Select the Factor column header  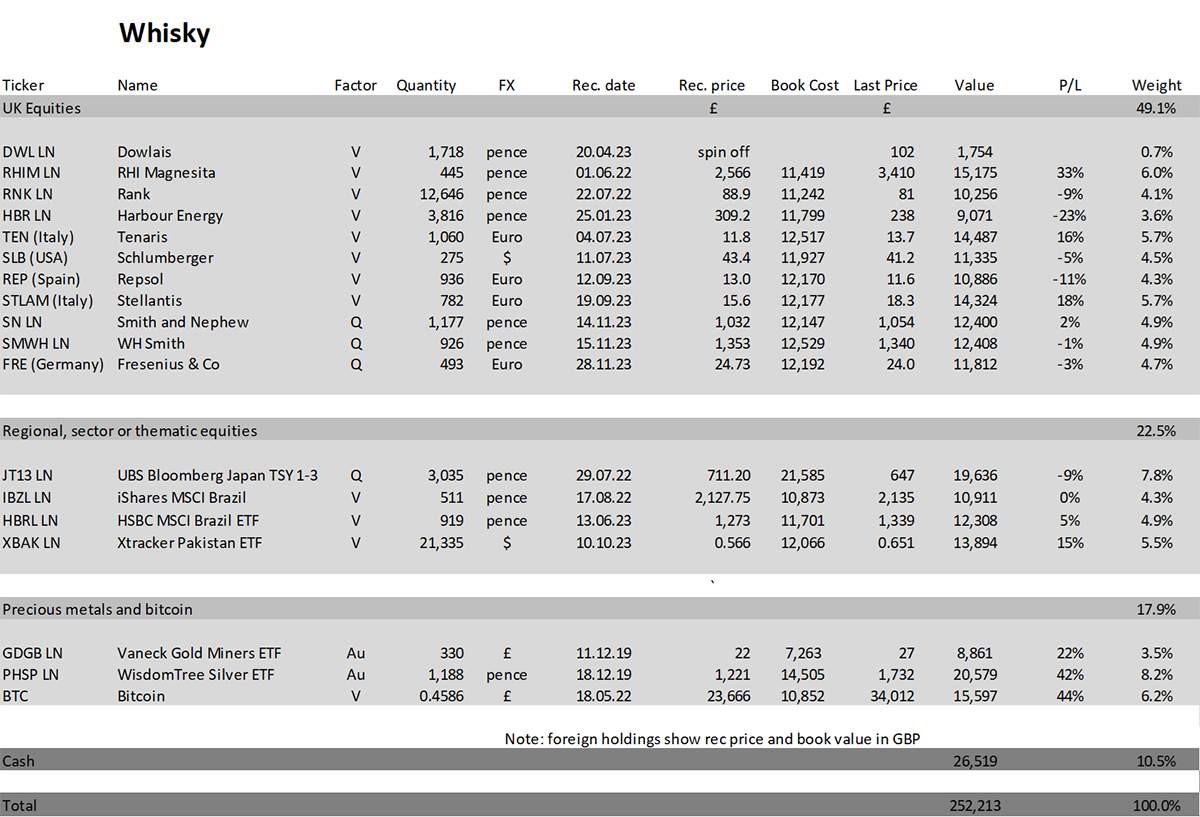tap(355, 85)
